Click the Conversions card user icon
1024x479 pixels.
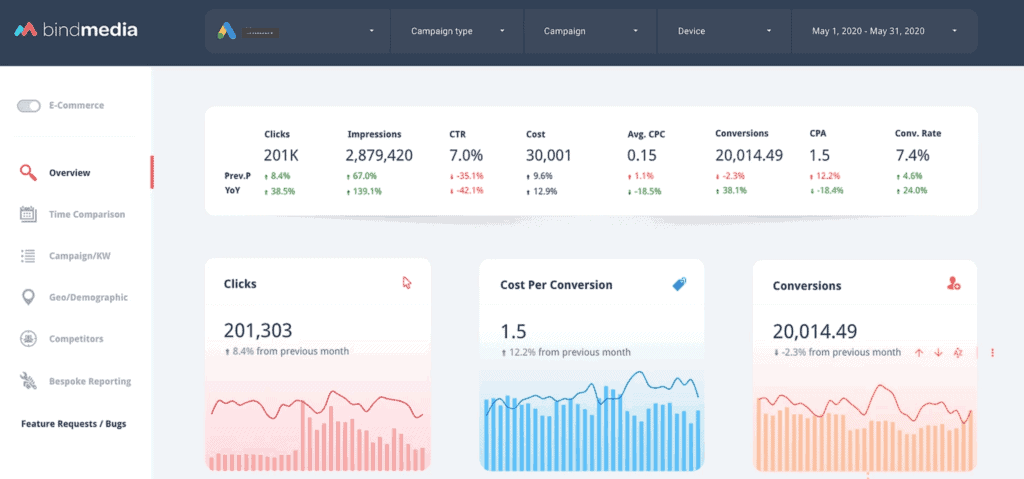[953, 284]
